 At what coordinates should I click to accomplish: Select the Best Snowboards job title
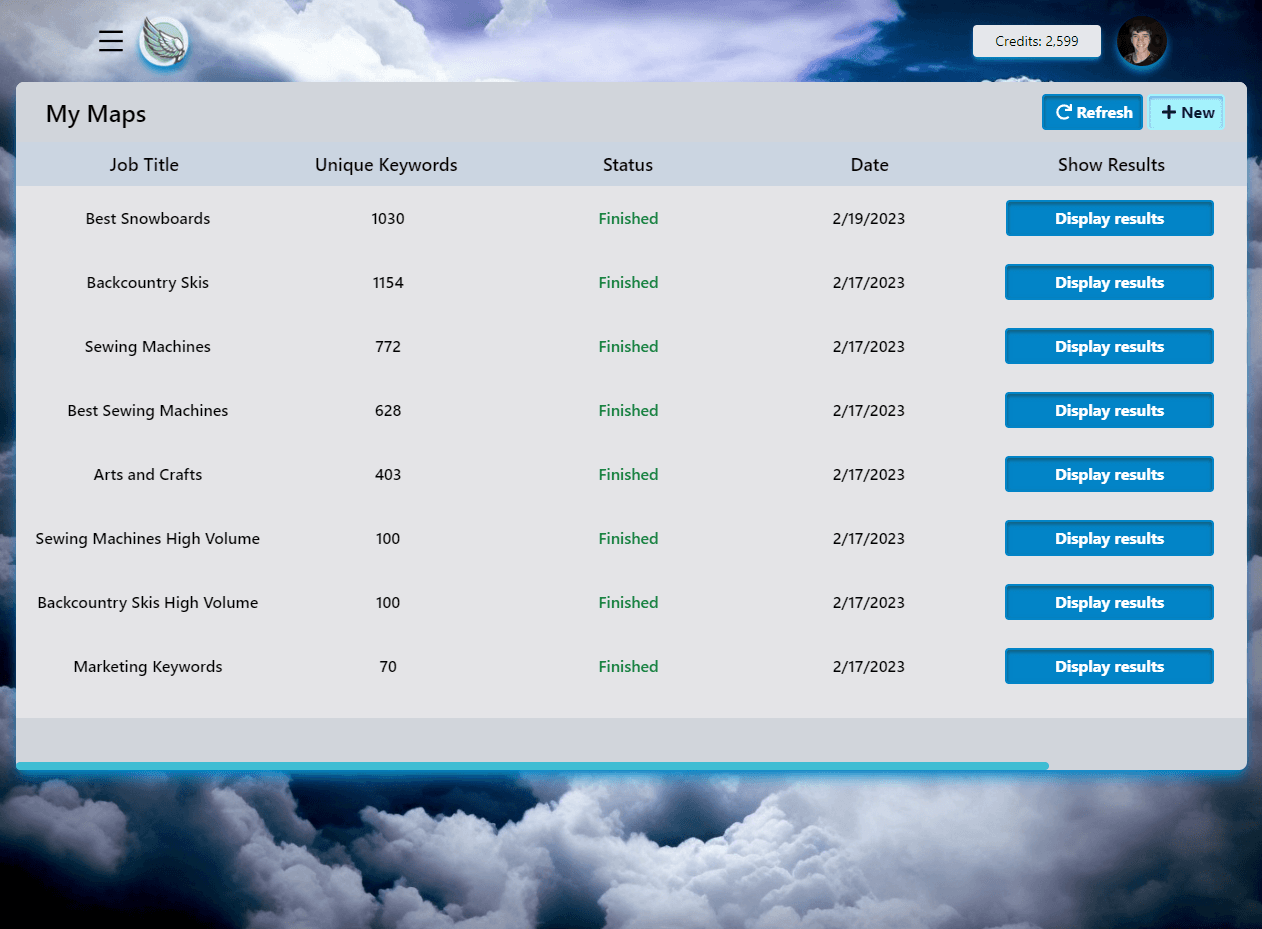click(x=148, y=218)
